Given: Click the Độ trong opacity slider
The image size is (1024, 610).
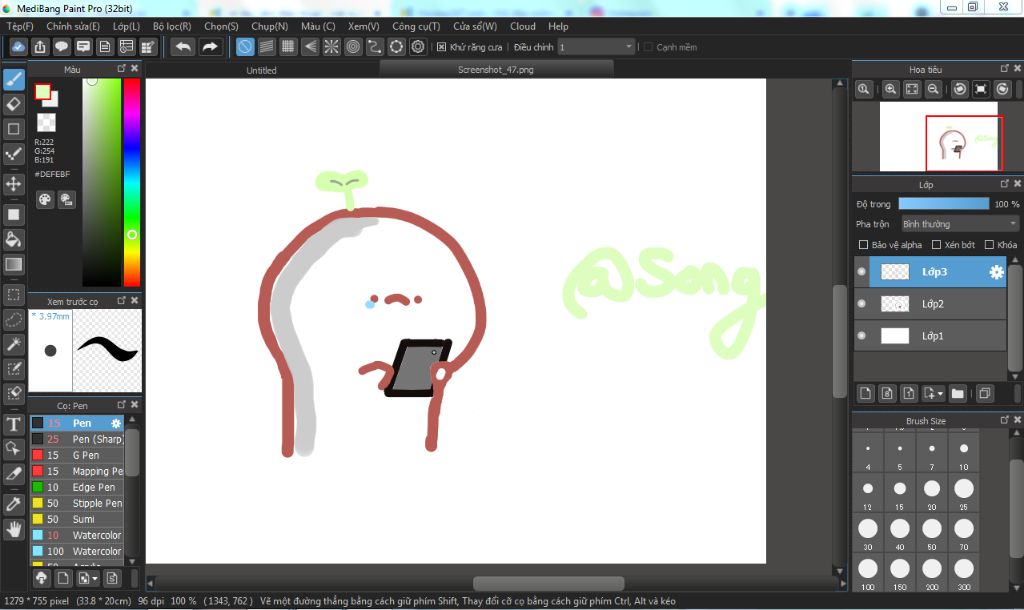Looking at the screenshot, I should coord(943,204).
